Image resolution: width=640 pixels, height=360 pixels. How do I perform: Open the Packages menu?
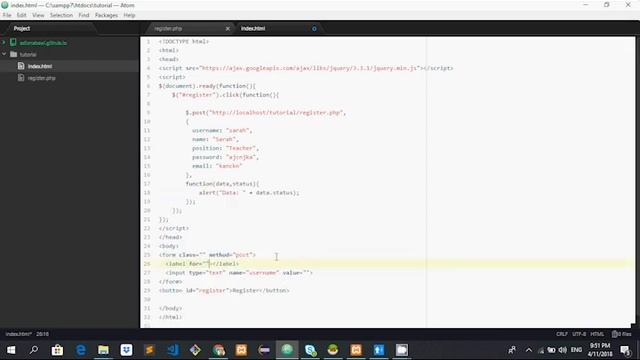click(x=106, y=15)
